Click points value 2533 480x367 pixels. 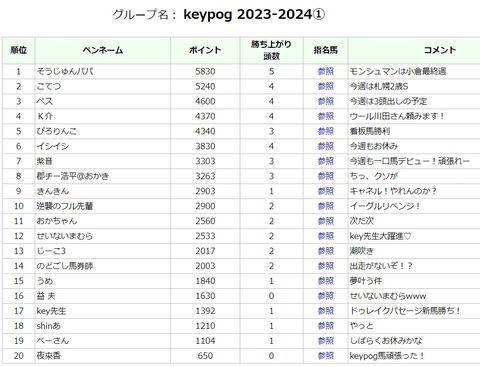(205, 236)
